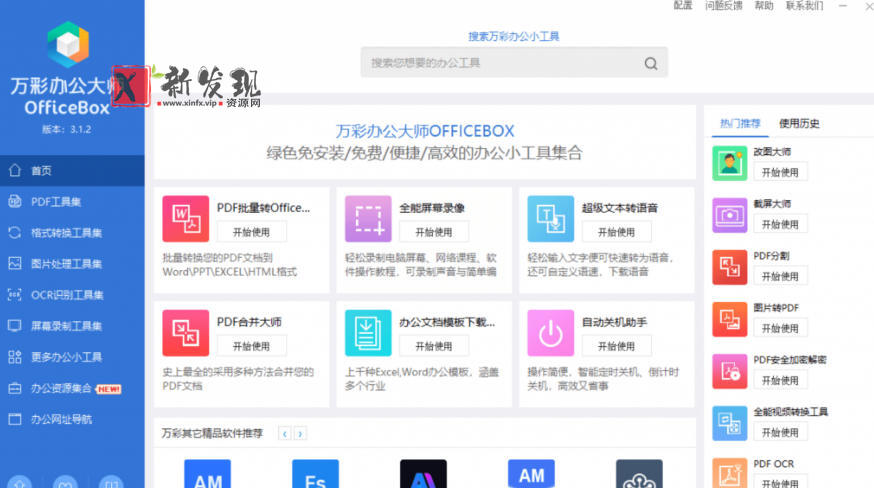Show next recommended software with right chevron
This screenshot has height=488, width=874.
tap(300, 433)
